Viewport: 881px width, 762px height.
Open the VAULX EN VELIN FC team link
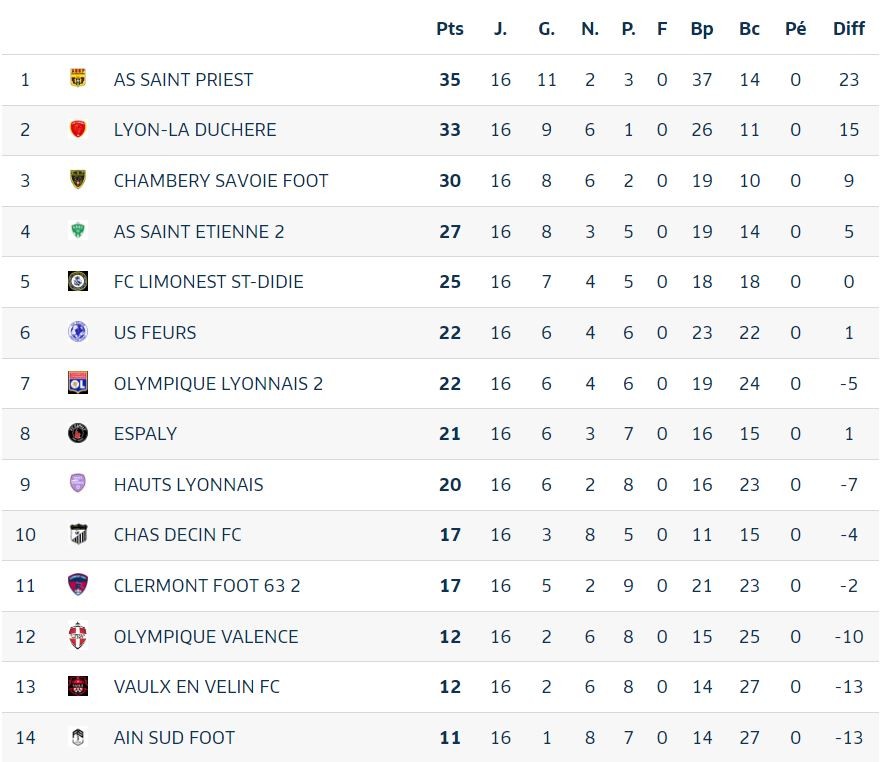(197, 687)
